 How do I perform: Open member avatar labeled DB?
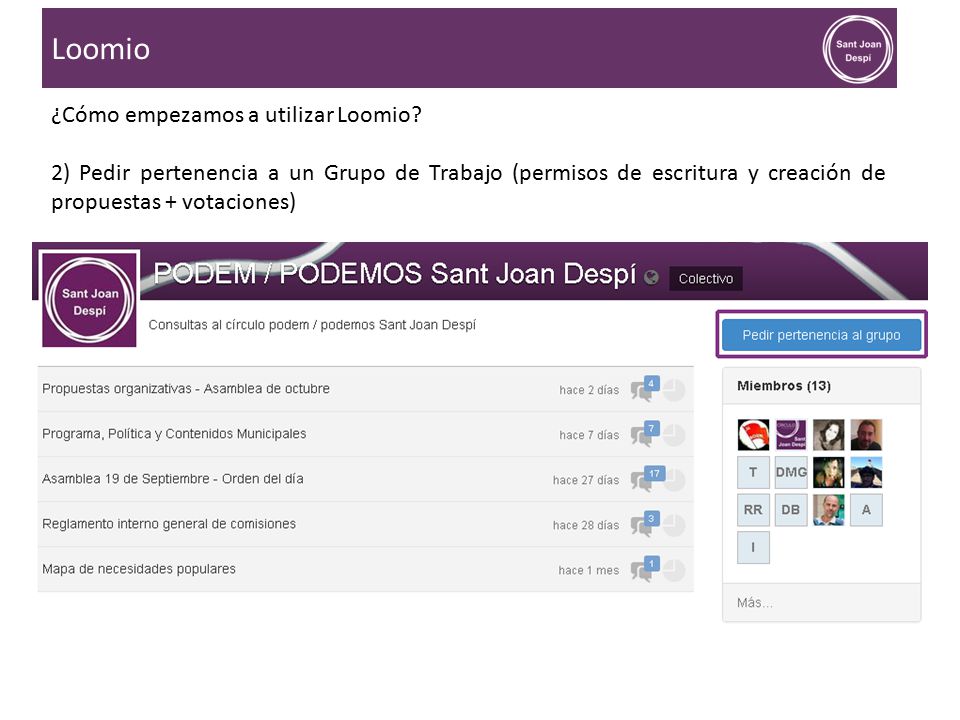[790, 510]
